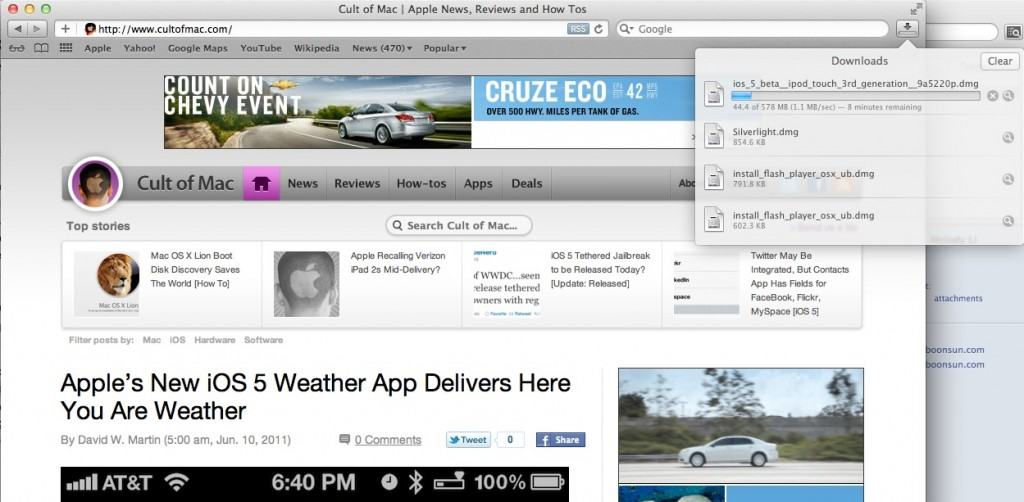Clear the Downloads list
Image resolution: width=1024 pixels, height=502 pixels.
(x=999, y=61)
